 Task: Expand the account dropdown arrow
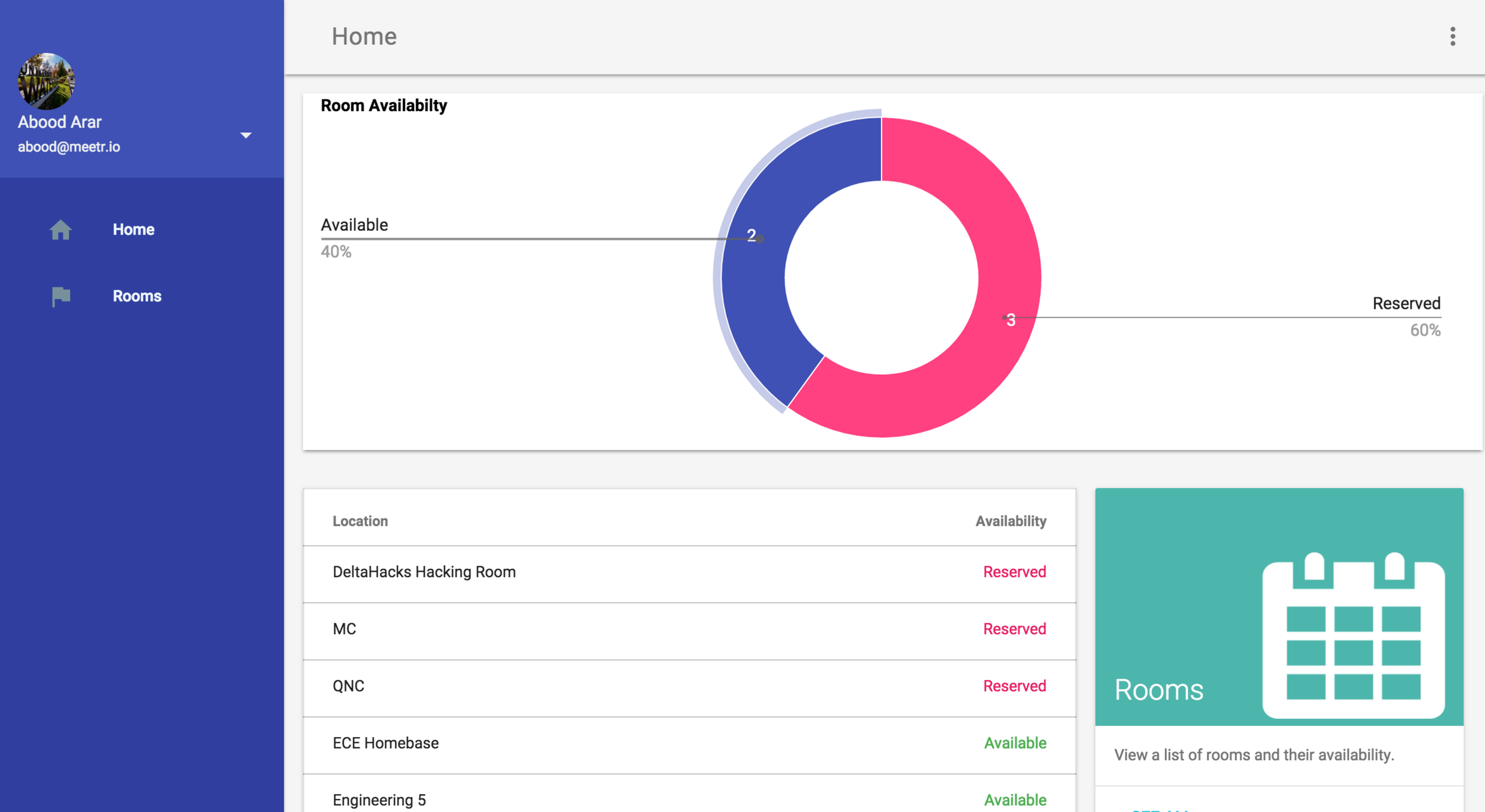tap(245, 135)
